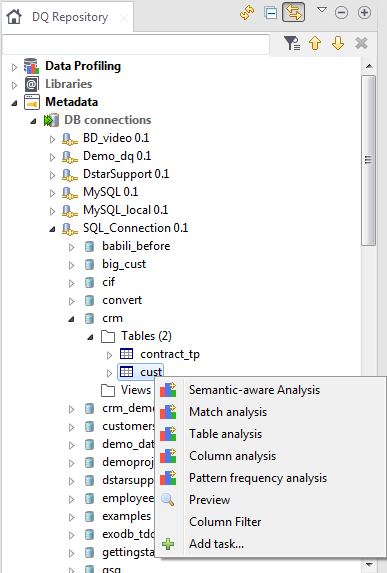Select the cust table row
Screen dimensions: 387x573
(x=141, y=372)
